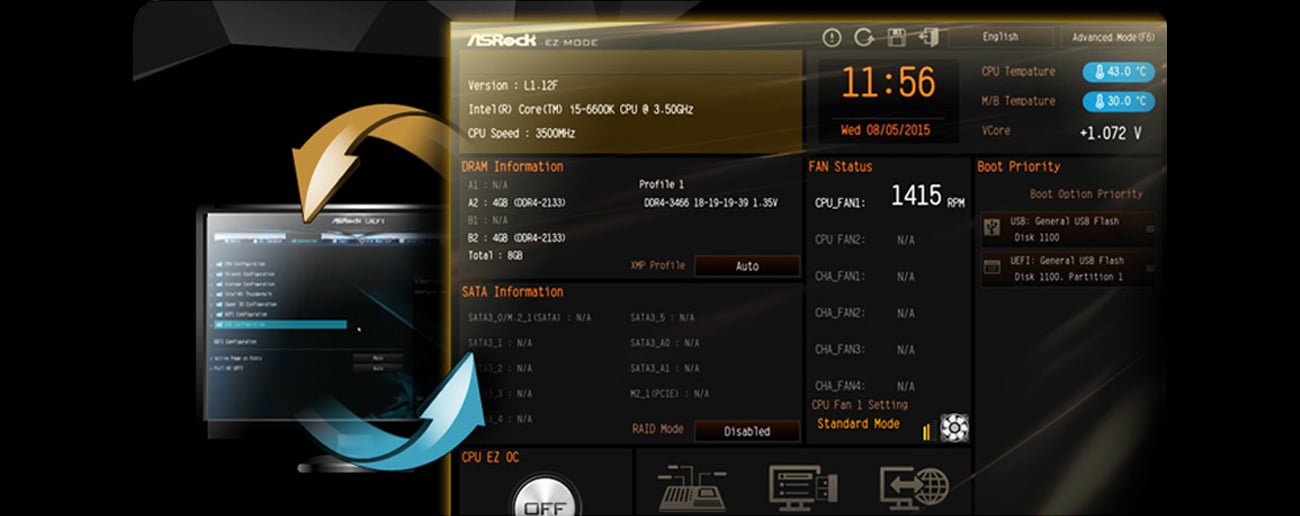Open the English language selector
Viewport: 1300px width, 516px height.
point(1001,38)
